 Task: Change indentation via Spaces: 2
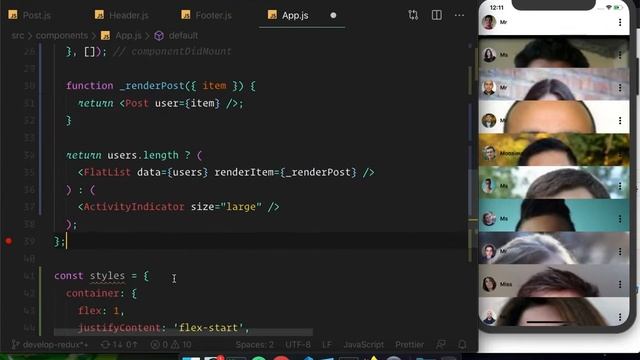(x=254, y=344)
